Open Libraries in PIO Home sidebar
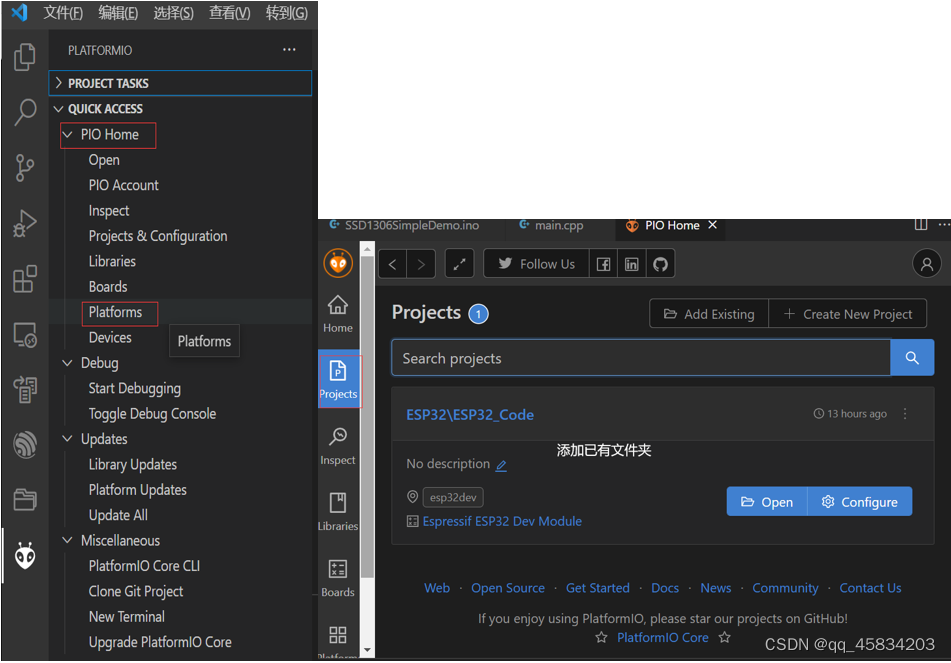Viewport: 951px width, 663px height. click(338, 513)
